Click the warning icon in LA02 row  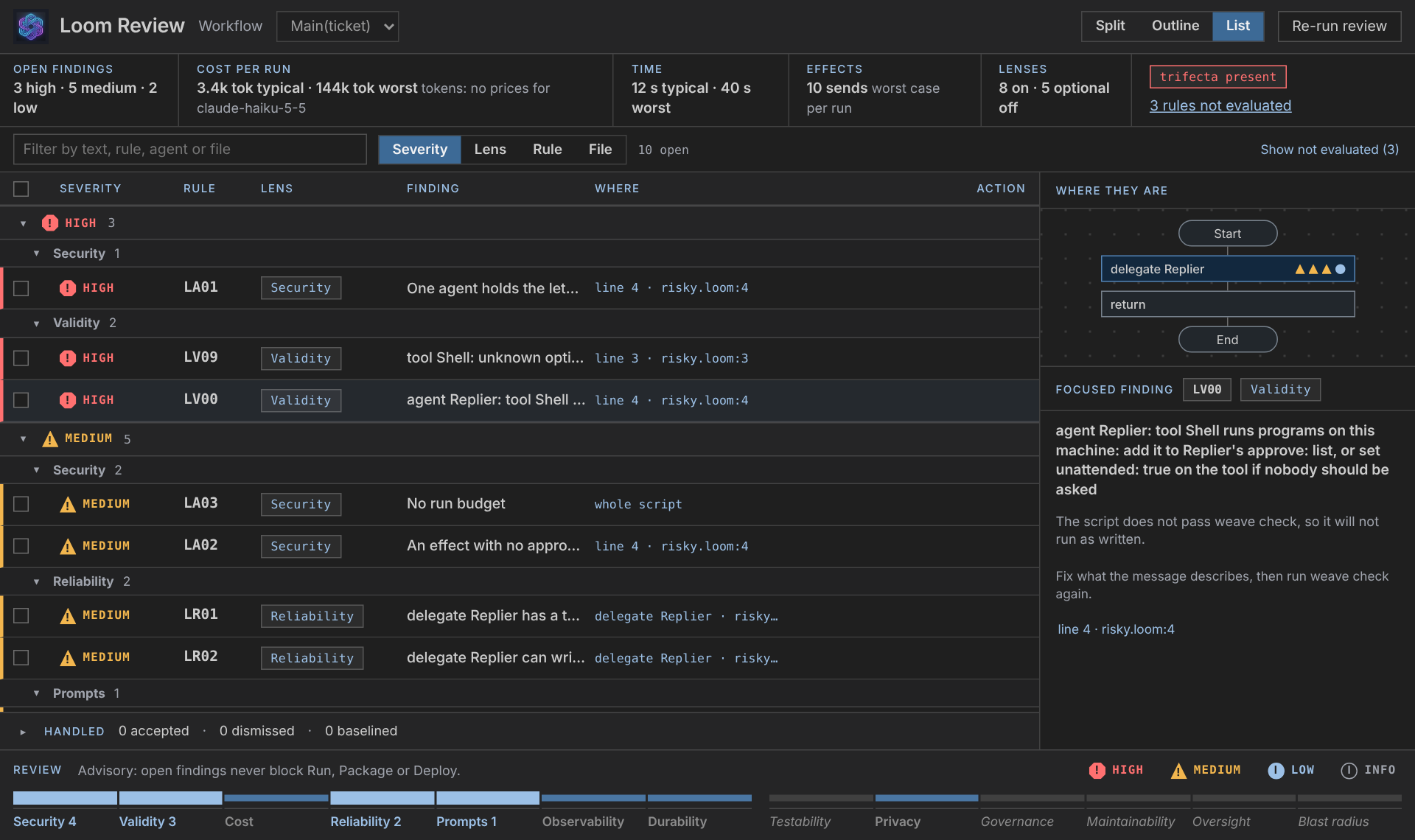[x=68, y=547]
